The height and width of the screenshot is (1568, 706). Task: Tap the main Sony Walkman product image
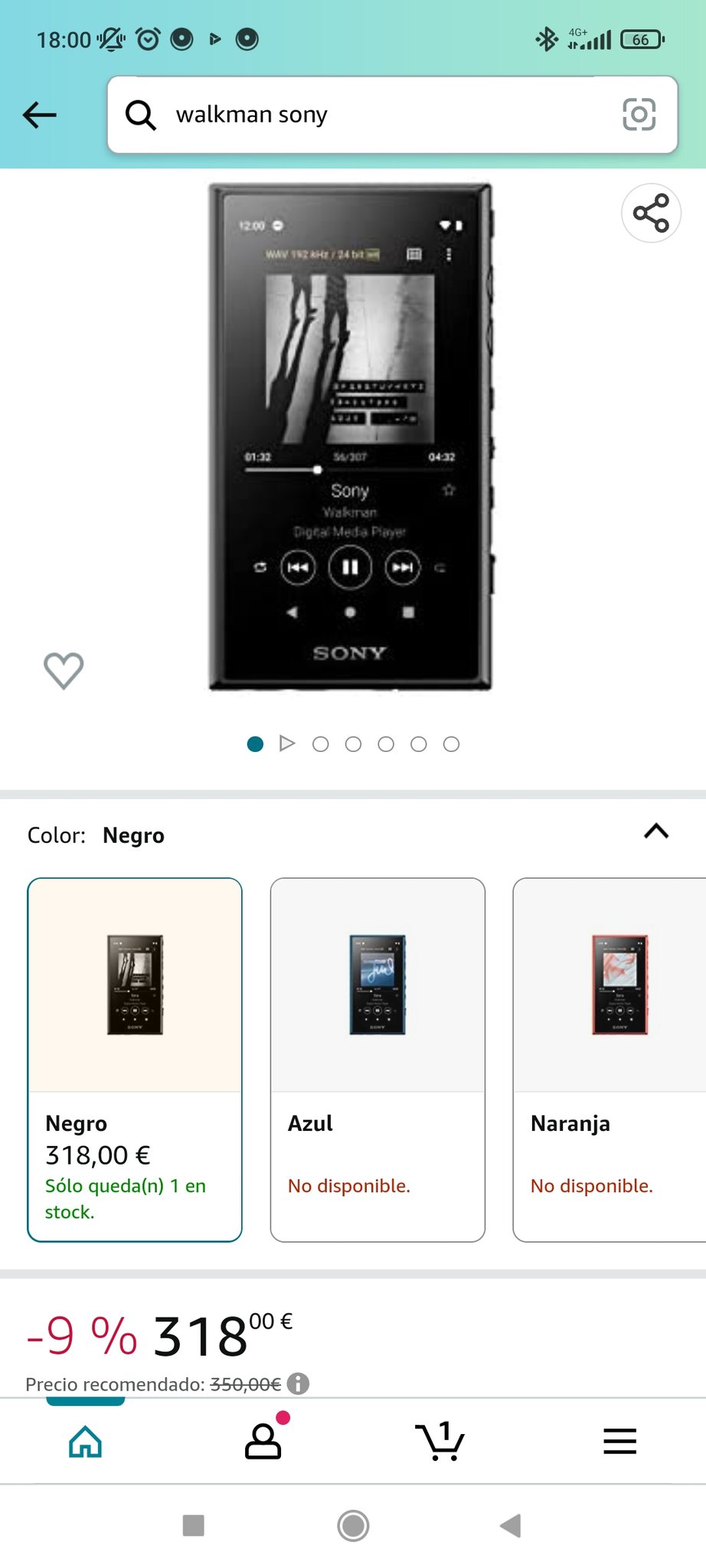pyautogui.click(x=351, y=437)
